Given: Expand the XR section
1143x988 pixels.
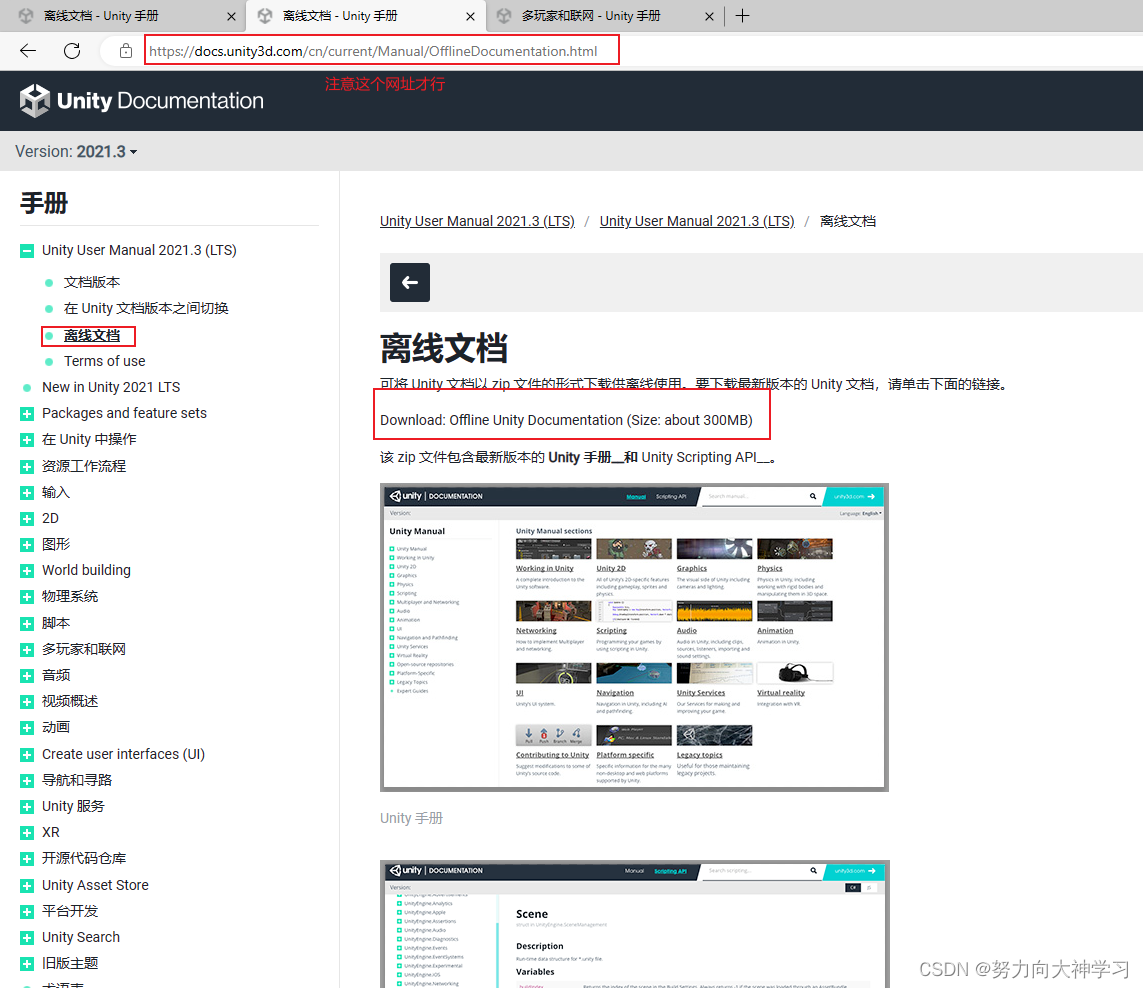Looking at the screenshot, I should (x=27, y=833).
